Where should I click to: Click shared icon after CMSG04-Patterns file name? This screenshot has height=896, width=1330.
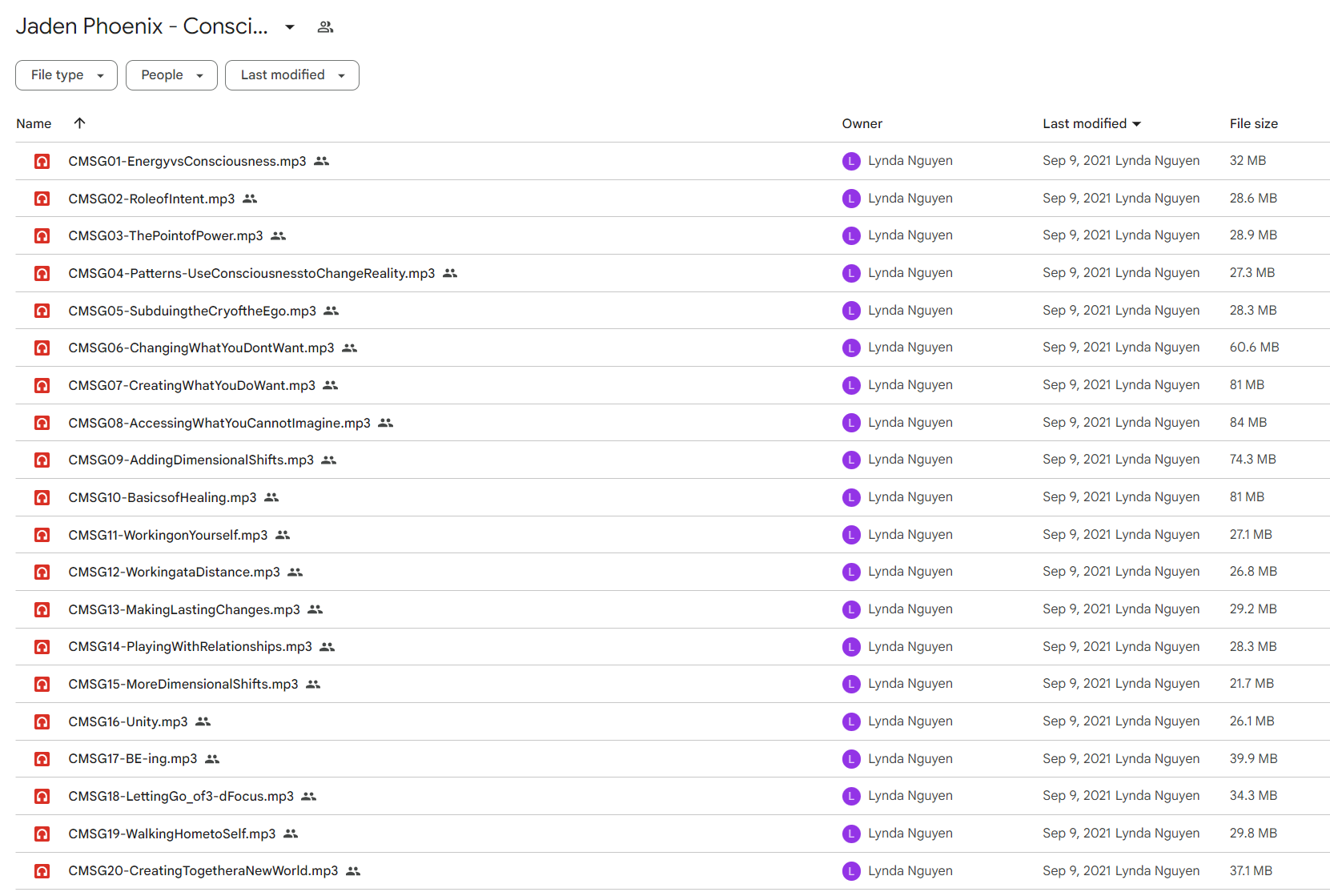pos(450,273)
